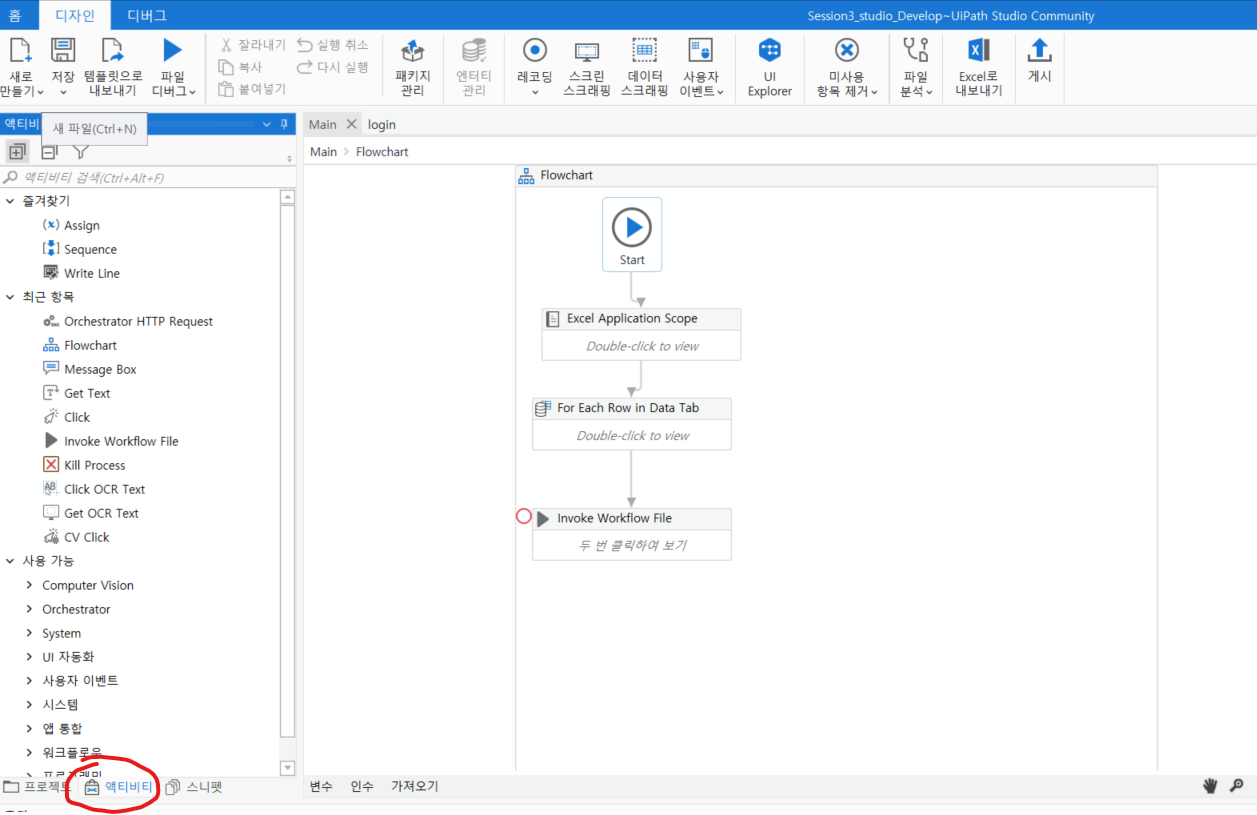
Task: Click Copy (복사) in the ribbon
Action: coord(241,67)
